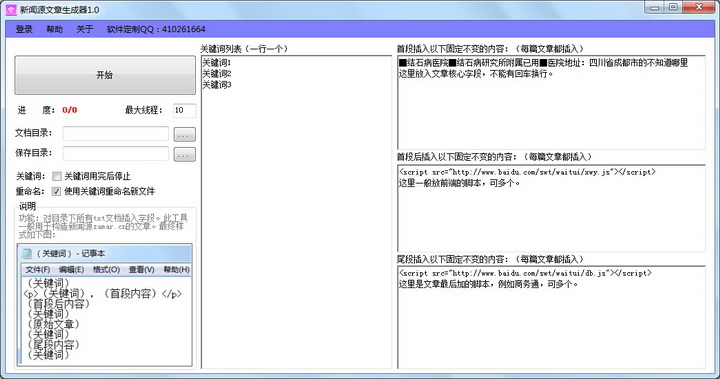720x379 pixels.
Task: Click 关键词3 in keyword list
Action: point(217,85)
